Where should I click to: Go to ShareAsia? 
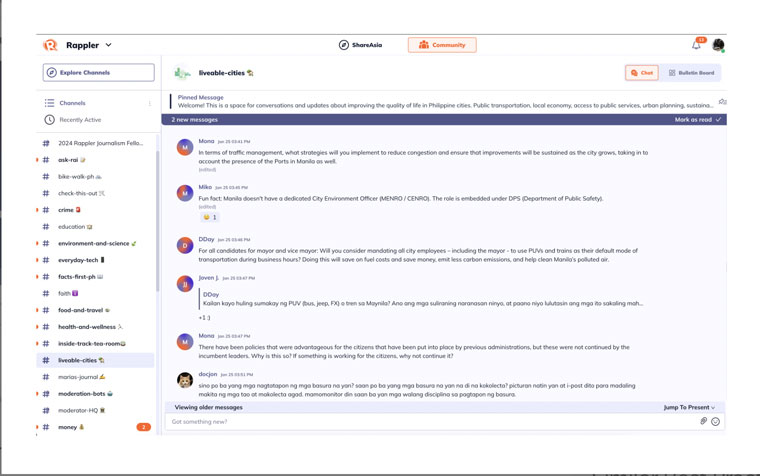tap(360, 45)
